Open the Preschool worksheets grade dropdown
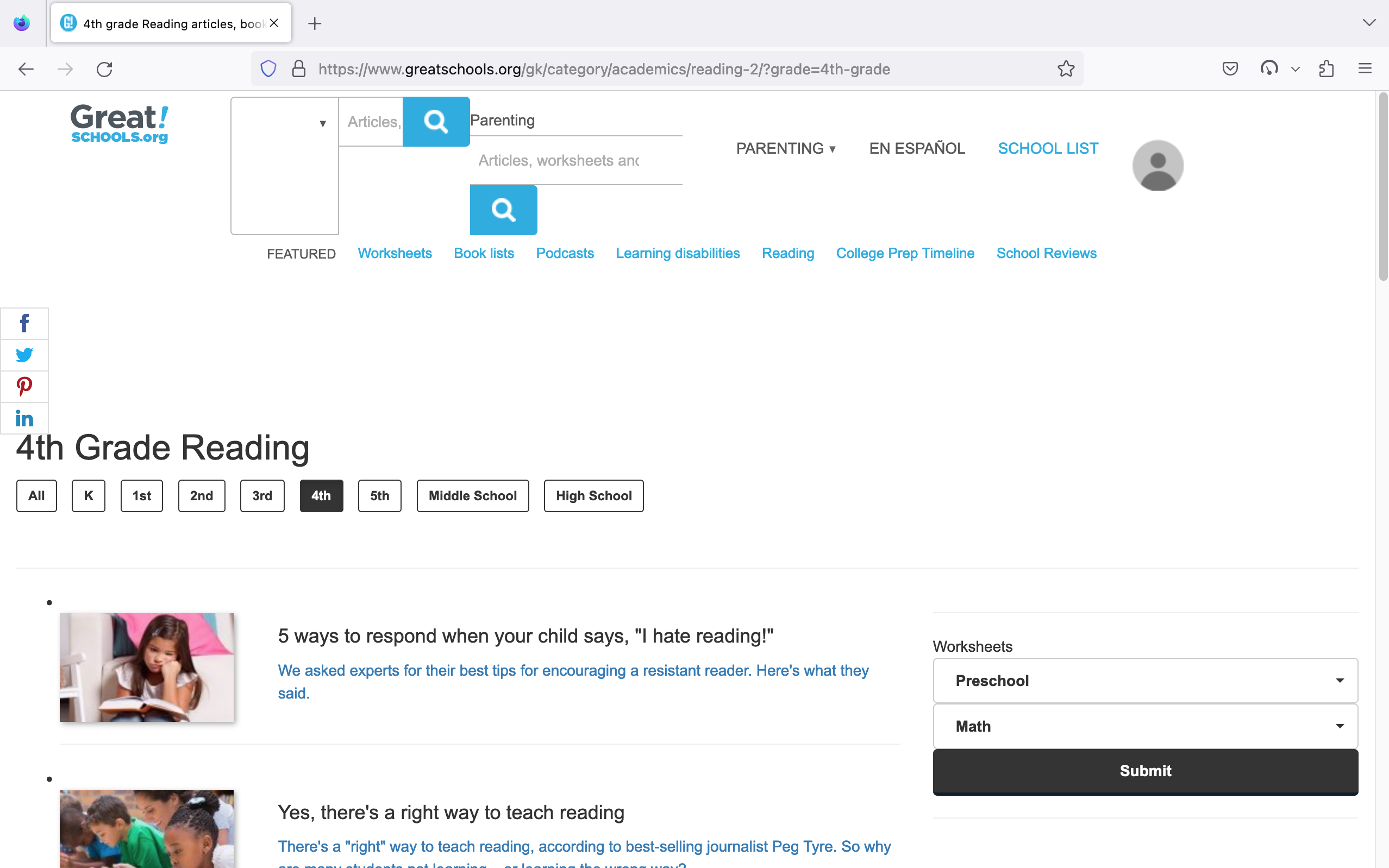 pos(1144,680)
